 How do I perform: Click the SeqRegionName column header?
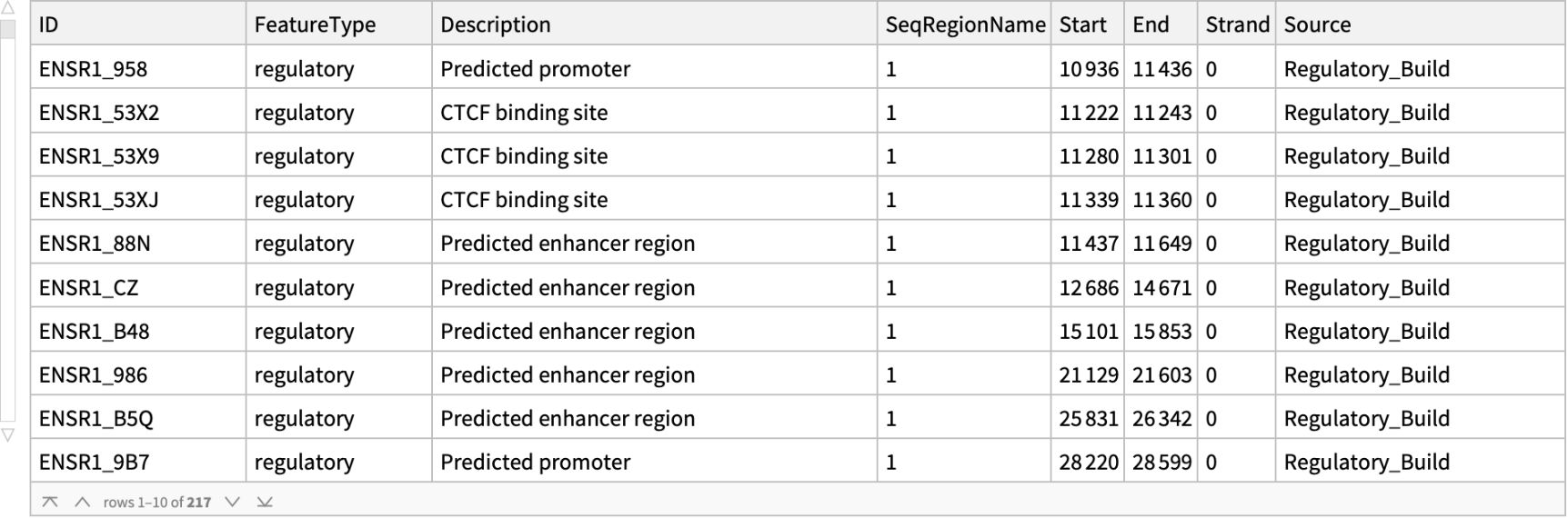click(965, 25)
